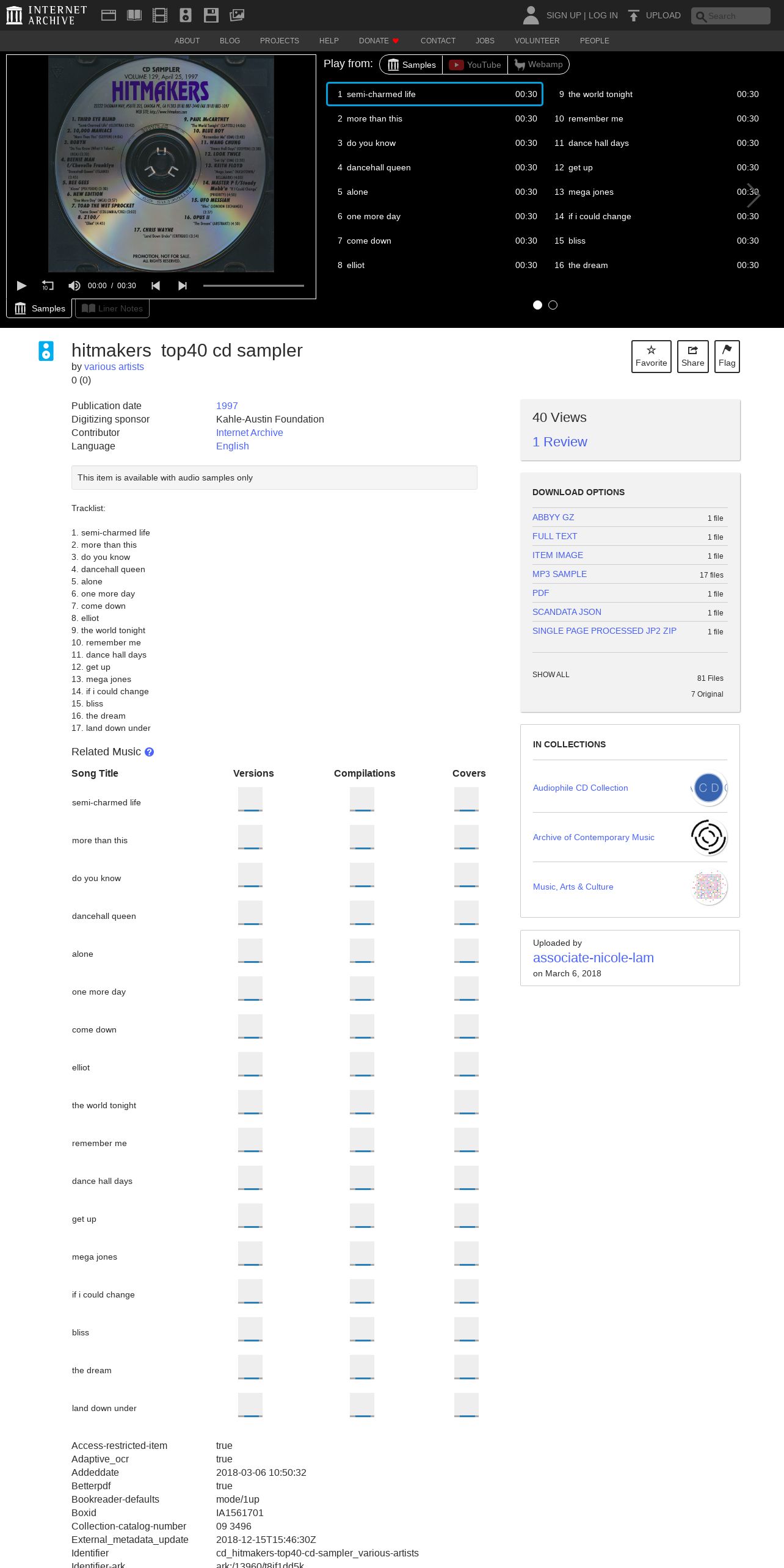Open Audiophile CD Collection link
The image size is (784, 1568).
(580, 788)
